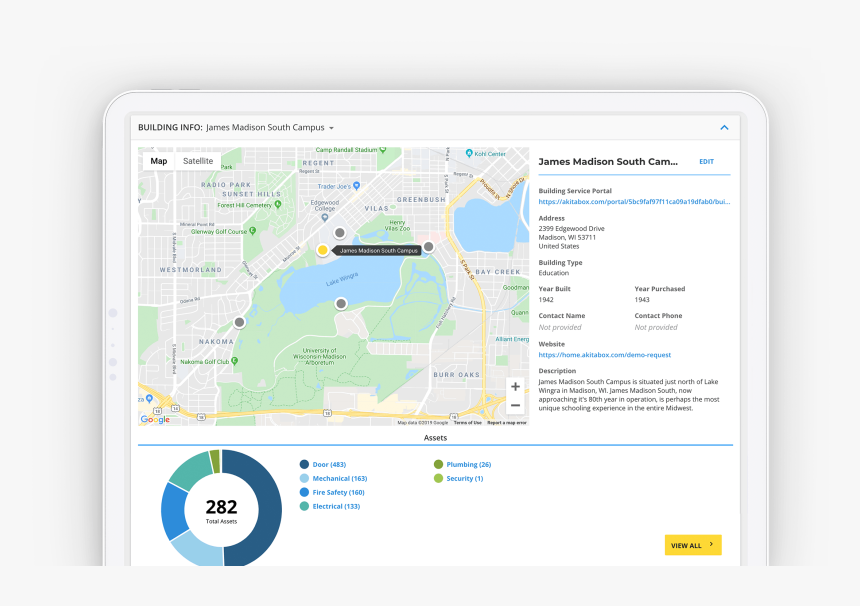
Task: Click the University of Wisconsin-Madison Arboretum label
Action: 319,356
